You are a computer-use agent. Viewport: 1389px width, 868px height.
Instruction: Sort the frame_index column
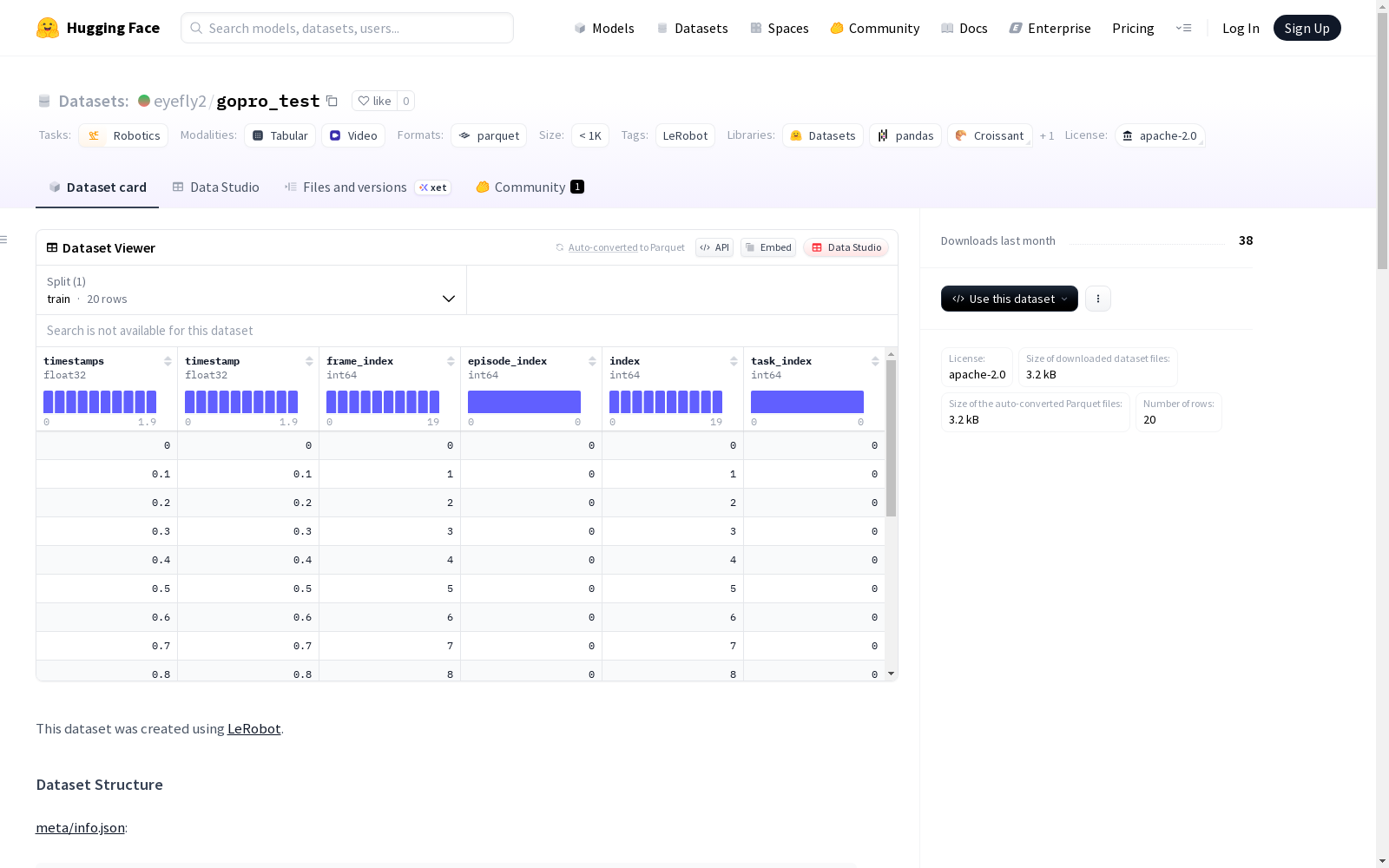[451, 361]
